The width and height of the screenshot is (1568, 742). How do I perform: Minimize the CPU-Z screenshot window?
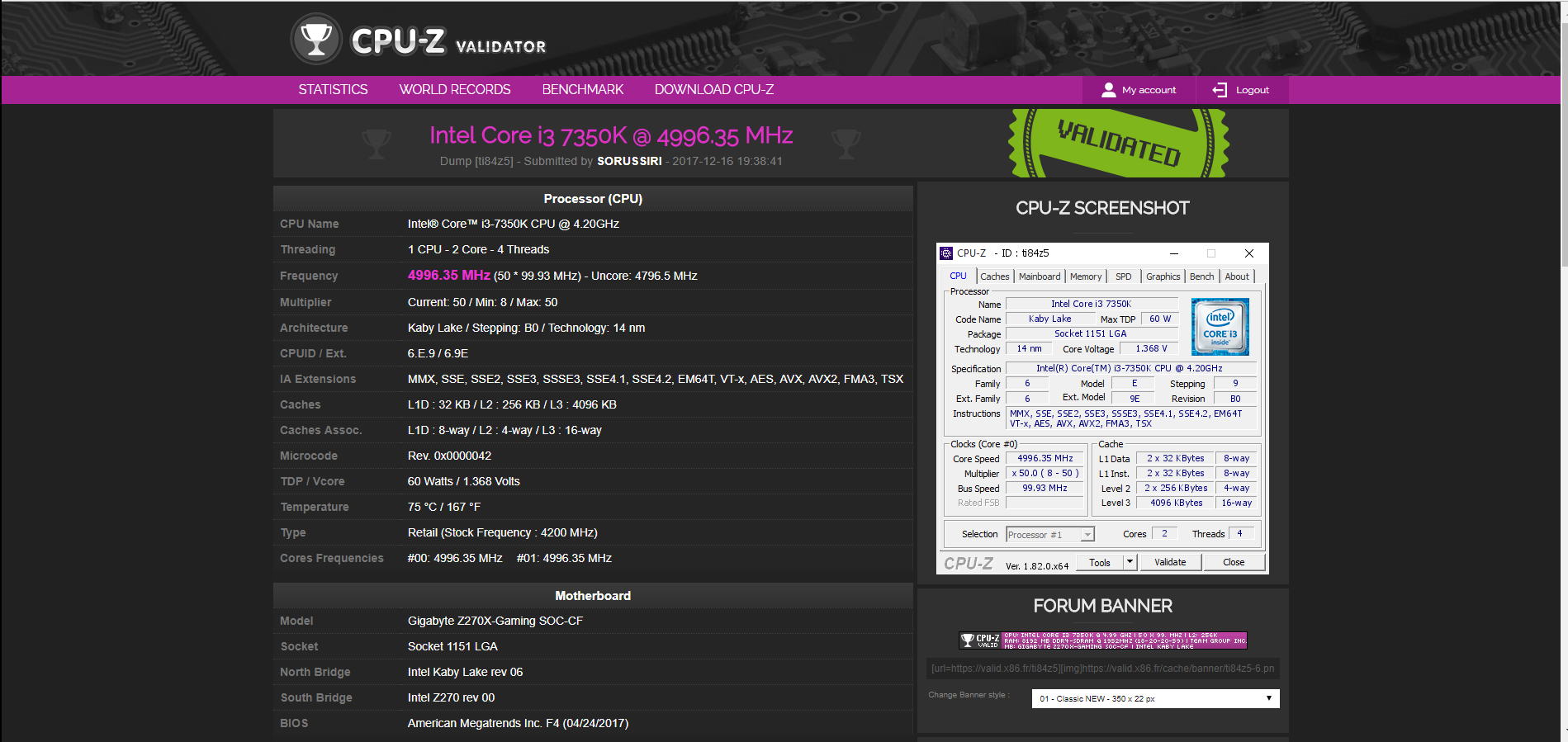coord(1173,253)
